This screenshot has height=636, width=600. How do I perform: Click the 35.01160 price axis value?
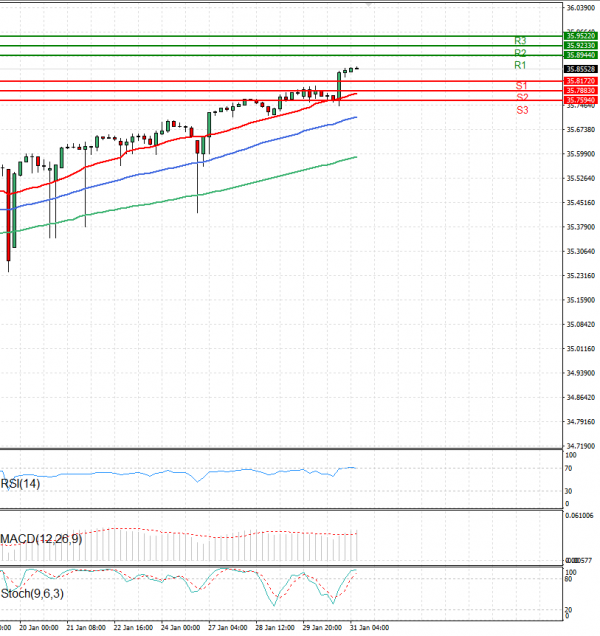(x=581, y=349)
